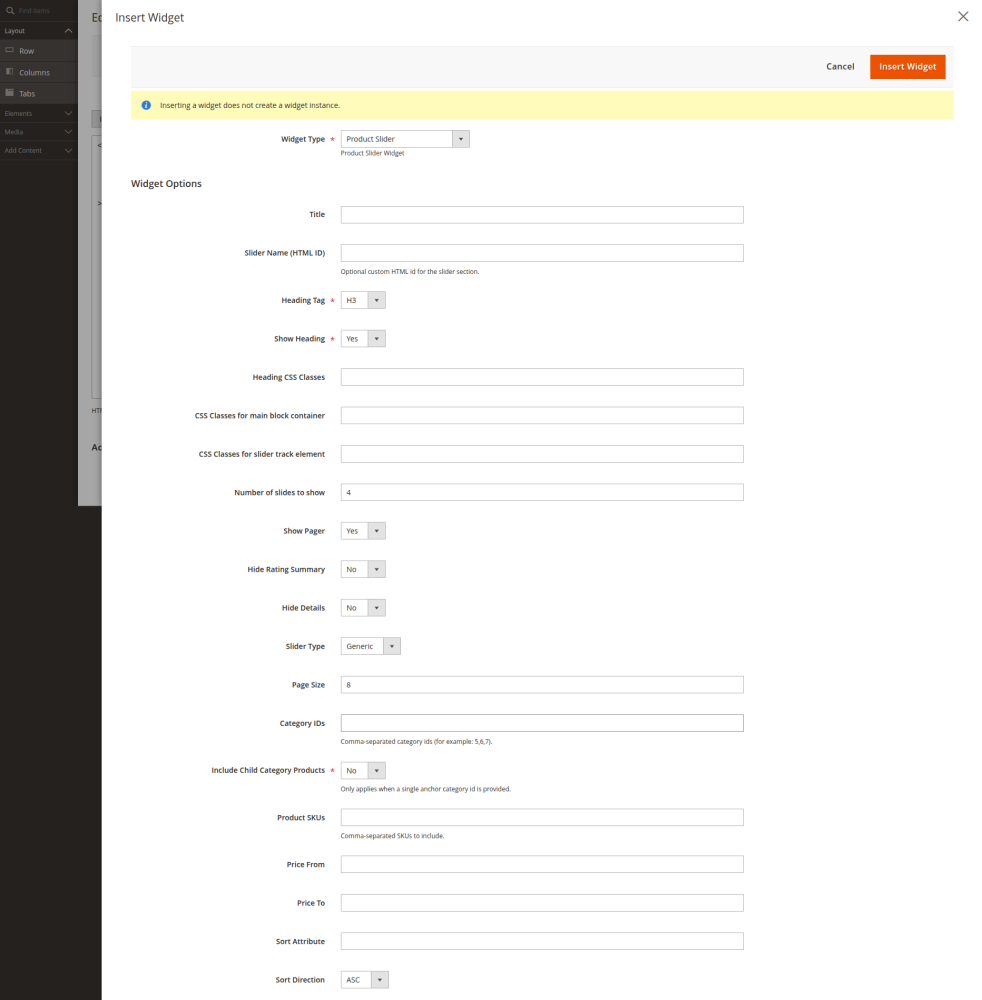Focus the Price To field
This screenshot has height=1000, width=982.
[x=542, y=903]
